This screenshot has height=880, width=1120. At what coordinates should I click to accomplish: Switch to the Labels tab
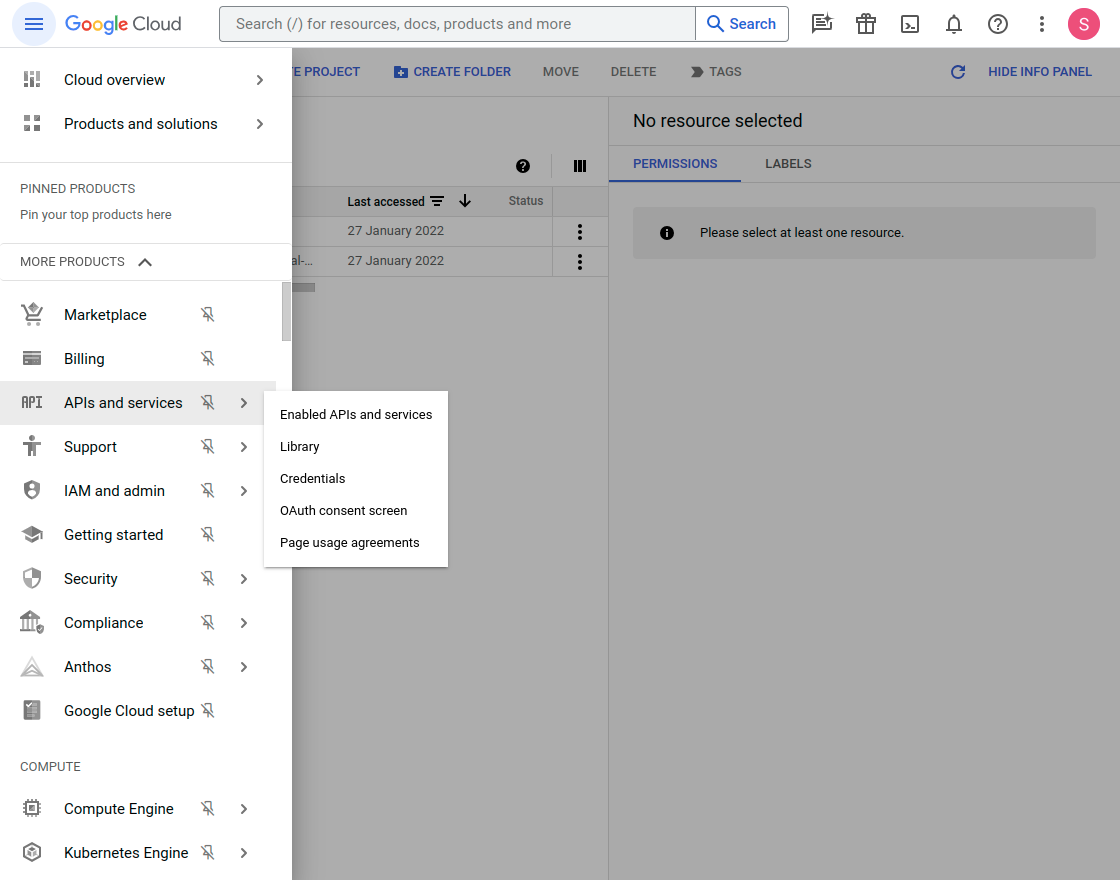pos(788,164)
